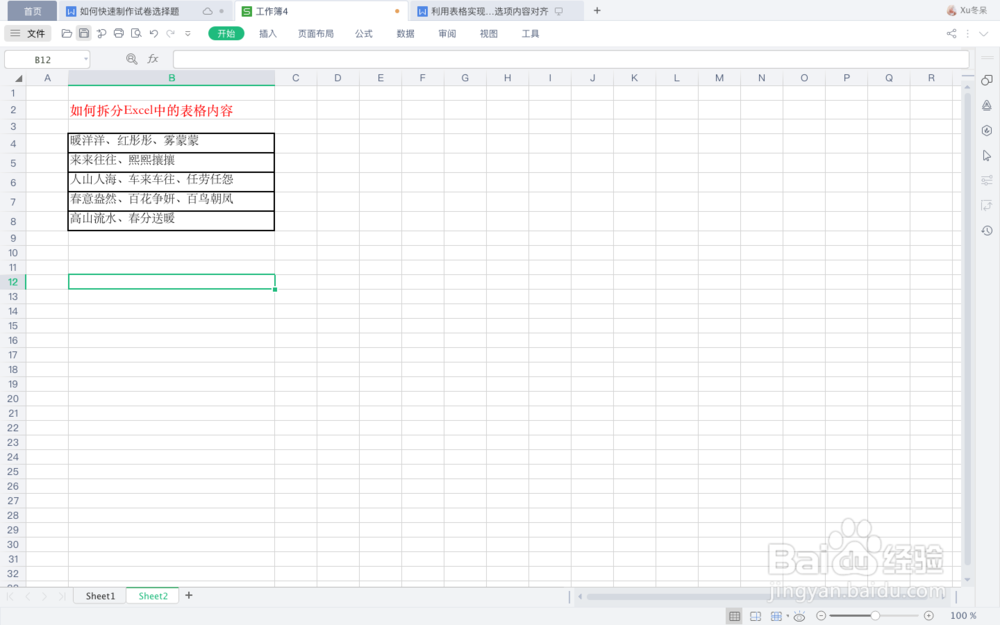Click the zoom slider handle
The height and width of the screenshot is (625, 1000).
click(876, 615)
